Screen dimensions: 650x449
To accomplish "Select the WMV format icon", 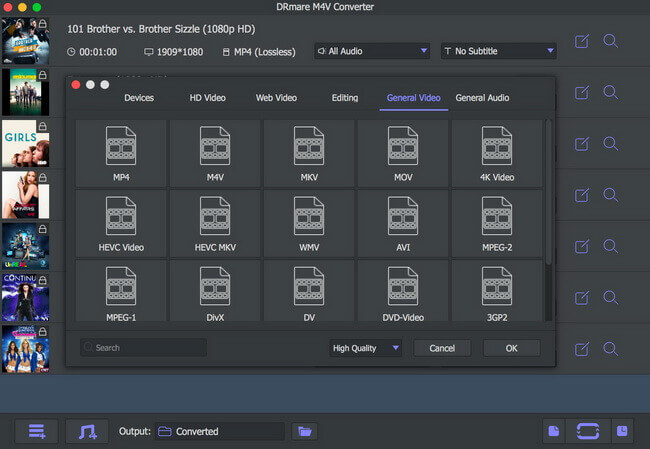I will point(309,216).
